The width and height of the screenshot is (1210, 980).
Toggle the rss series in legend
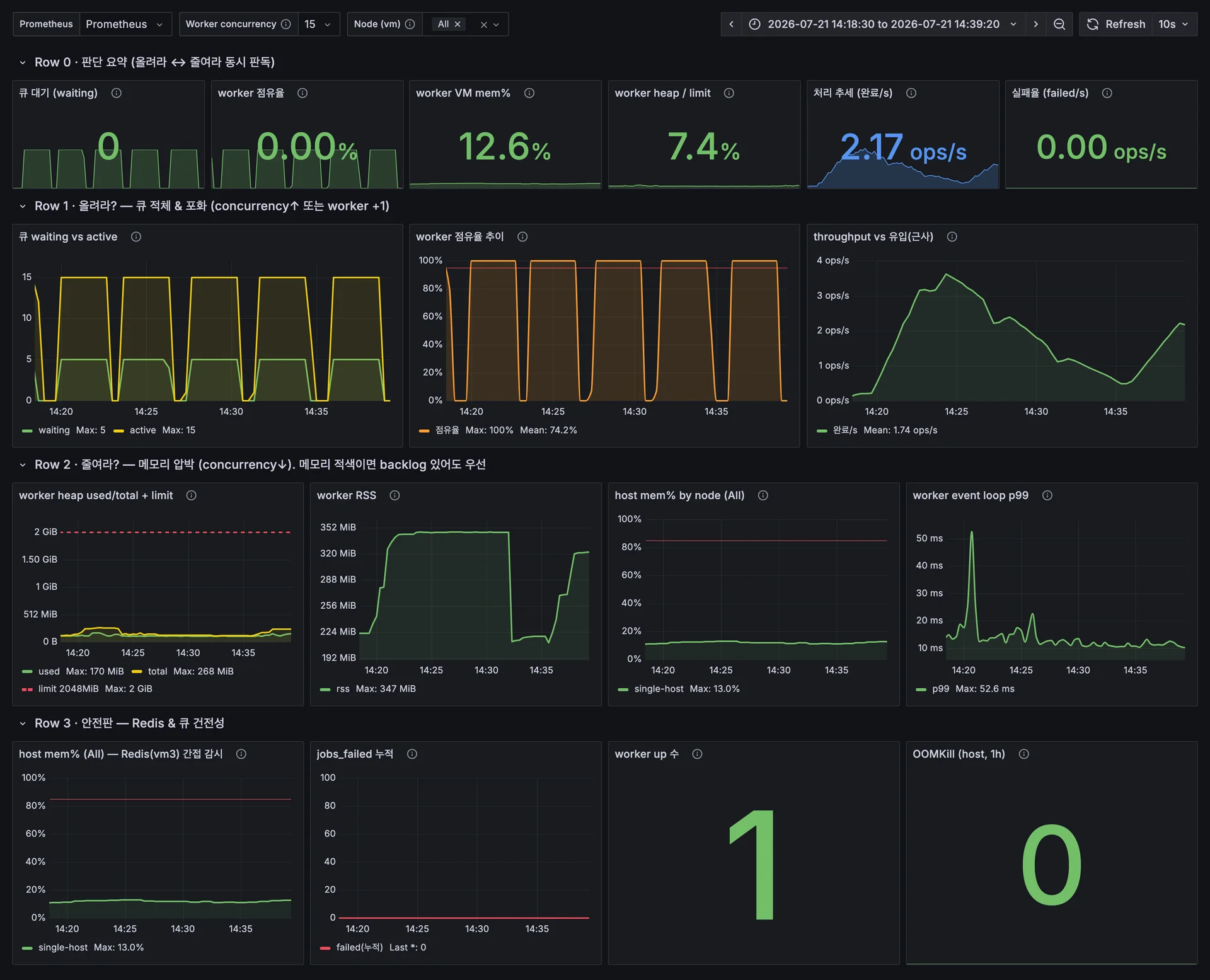pyautogui.click(x=343, y=689)
